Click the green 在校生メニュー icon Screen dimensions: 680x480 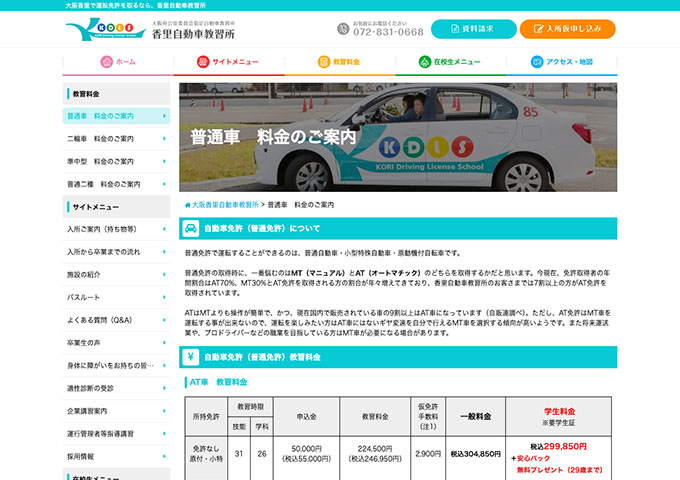tap(425, 62)
